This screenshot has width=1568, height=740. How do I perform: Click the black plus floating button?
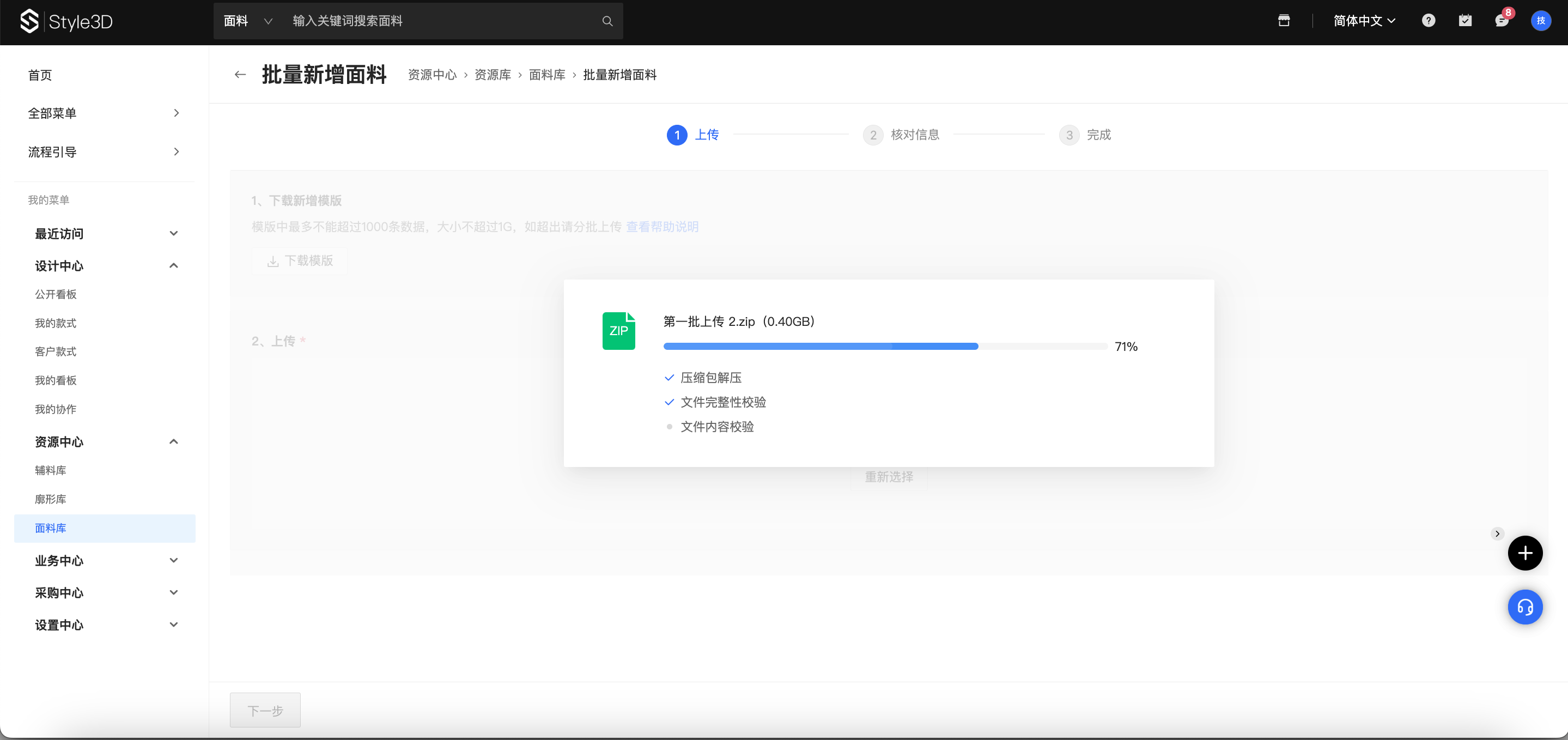pos(1524,553)
